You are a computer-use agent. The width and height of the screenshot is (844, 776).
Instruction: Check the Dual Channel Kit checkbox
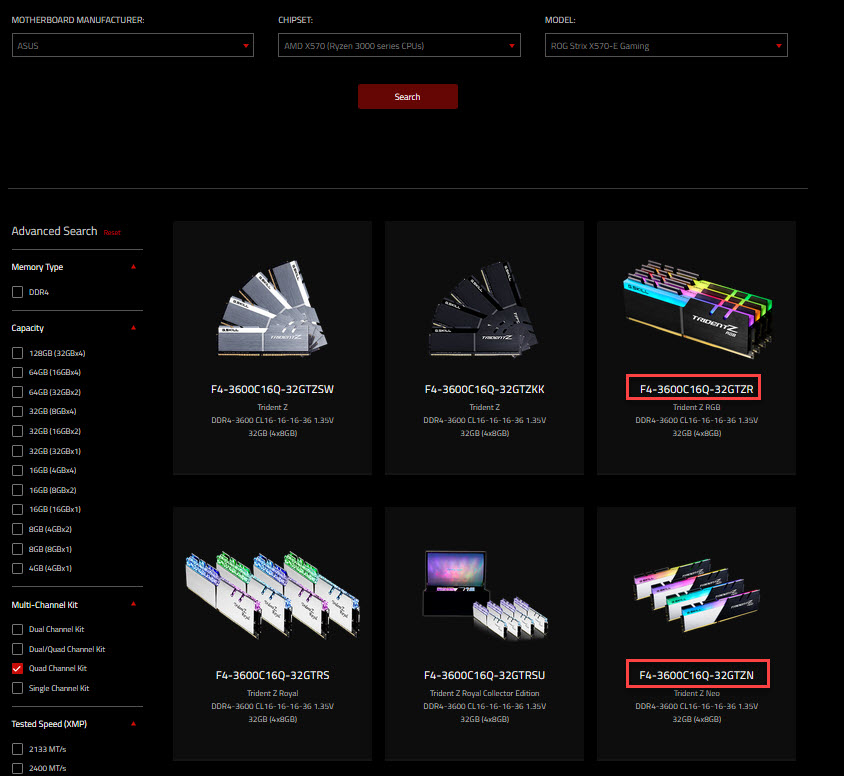pos(17,629)
